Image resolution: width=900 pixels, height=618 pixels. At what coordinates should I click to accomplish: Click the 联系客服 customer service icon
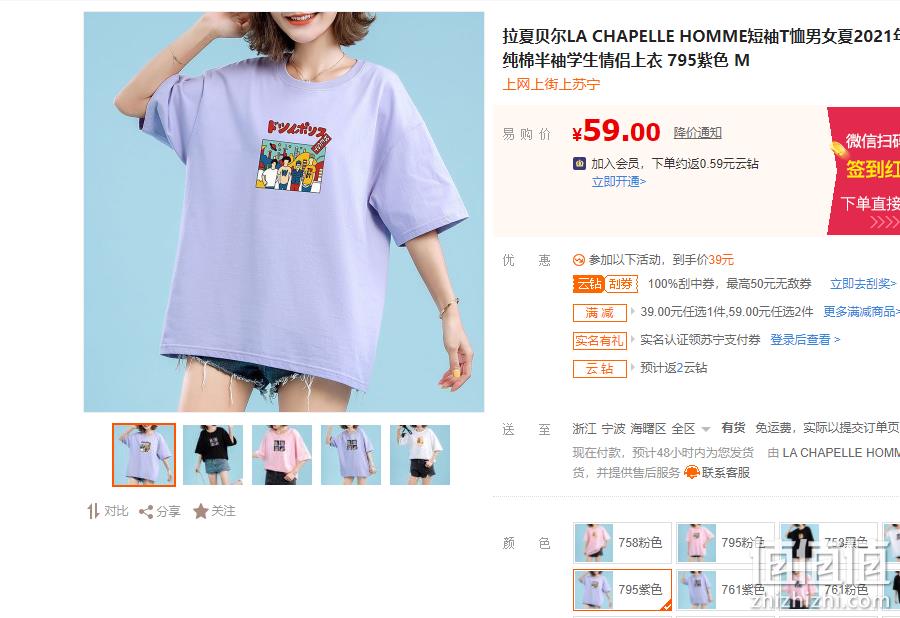(692, 472)
